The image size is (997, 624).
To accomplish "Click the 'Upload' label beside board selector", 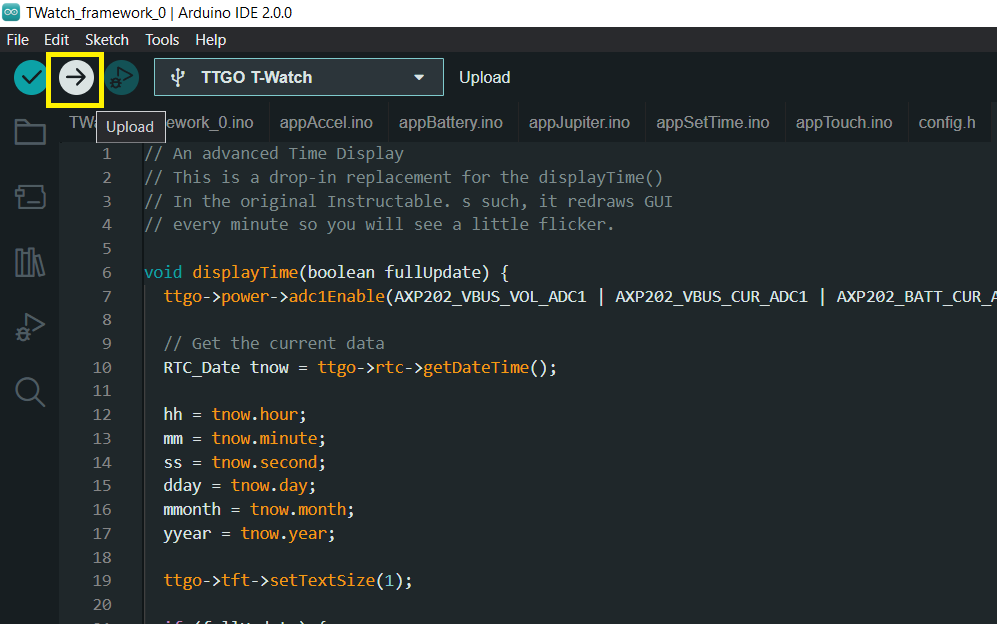I will [x=485, y=78].
